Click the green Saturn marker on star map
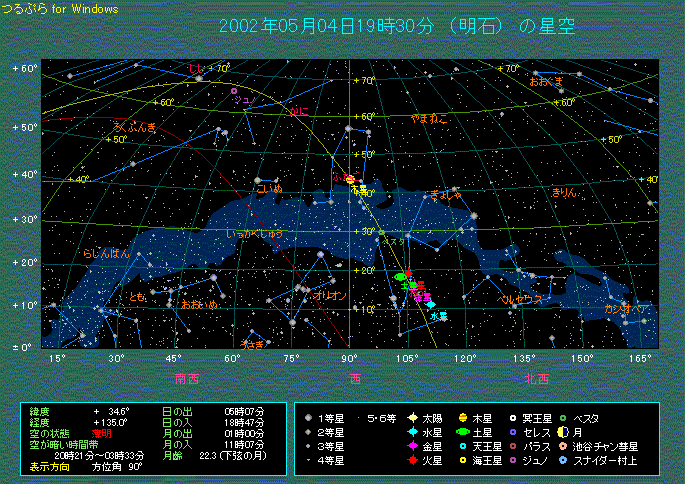Screen dimensions: 685x484 tap(400, 277)
